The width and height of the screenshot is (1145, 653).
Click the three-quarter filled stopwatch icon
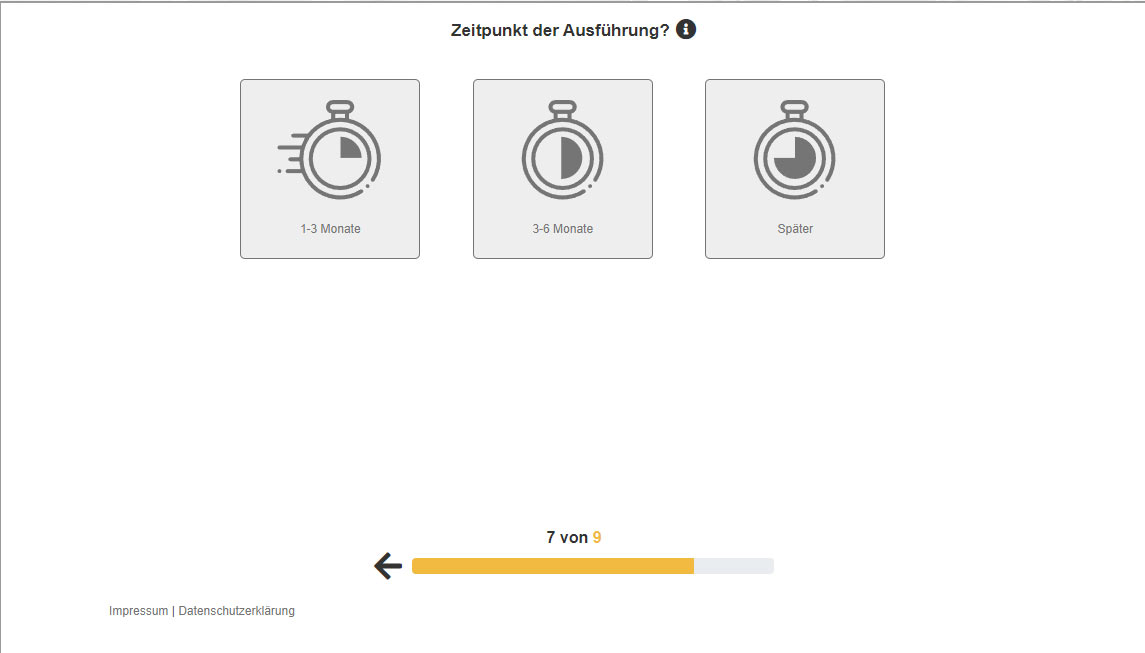coord(794,150)
